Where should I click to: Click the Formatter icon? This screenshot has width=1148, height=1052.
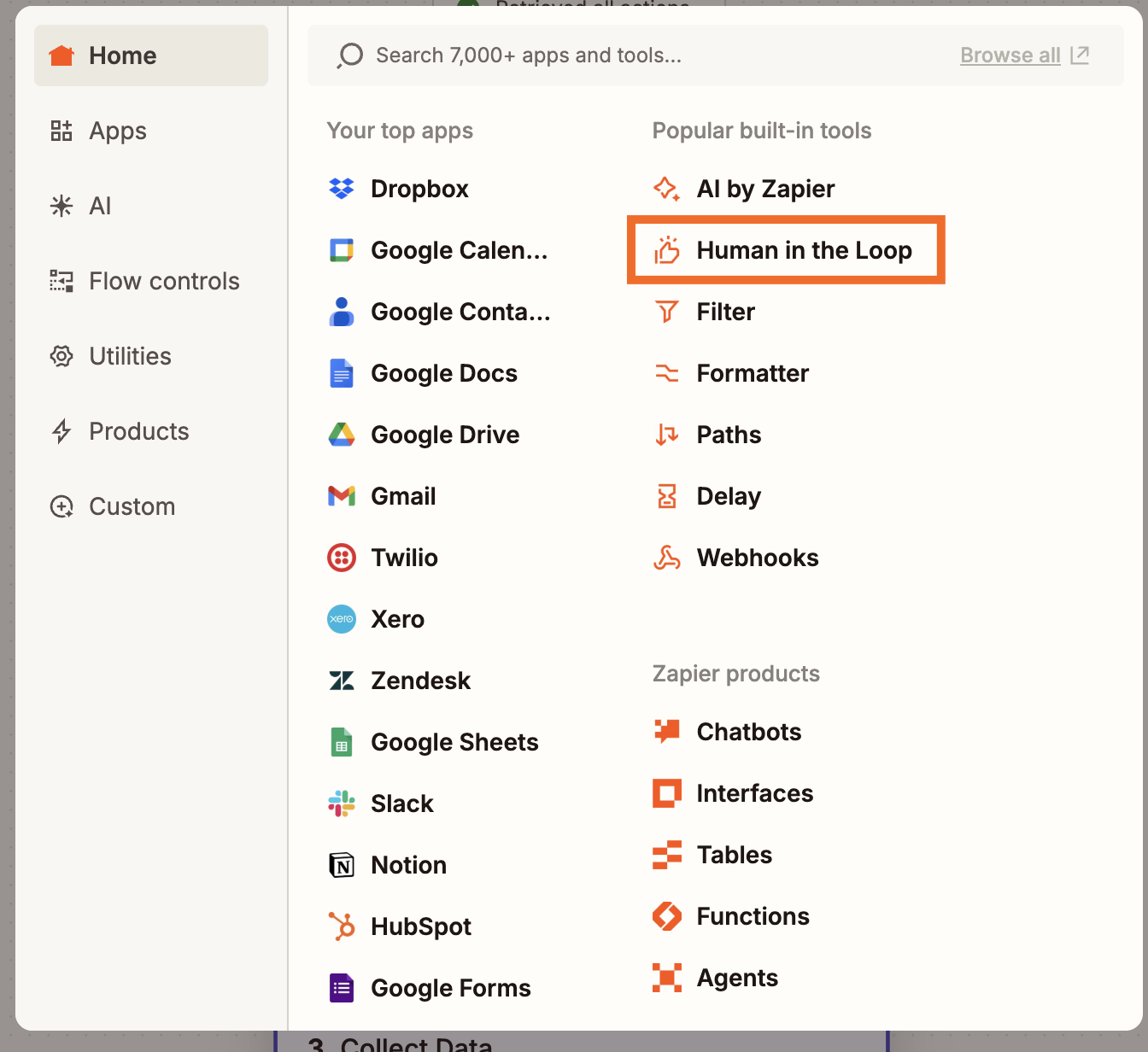pyautogui.click(x=667, y=373)
